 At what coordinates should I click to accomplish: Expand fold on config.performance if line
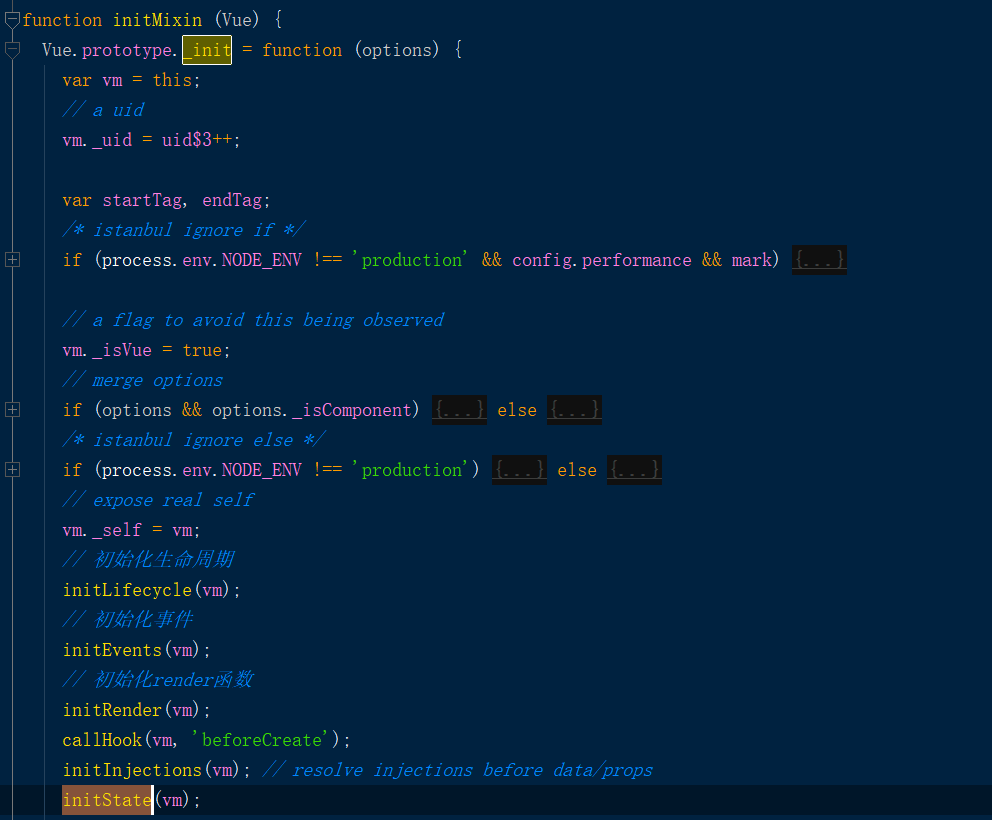[x=12, y=260]
